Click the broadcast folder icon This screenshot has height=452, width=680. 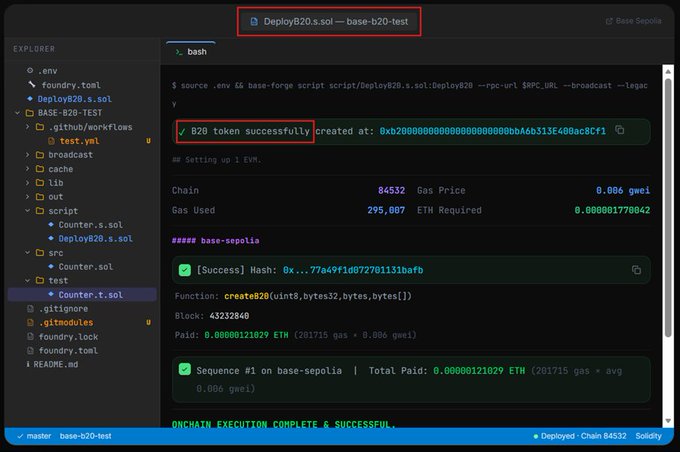tap(40, 155)
